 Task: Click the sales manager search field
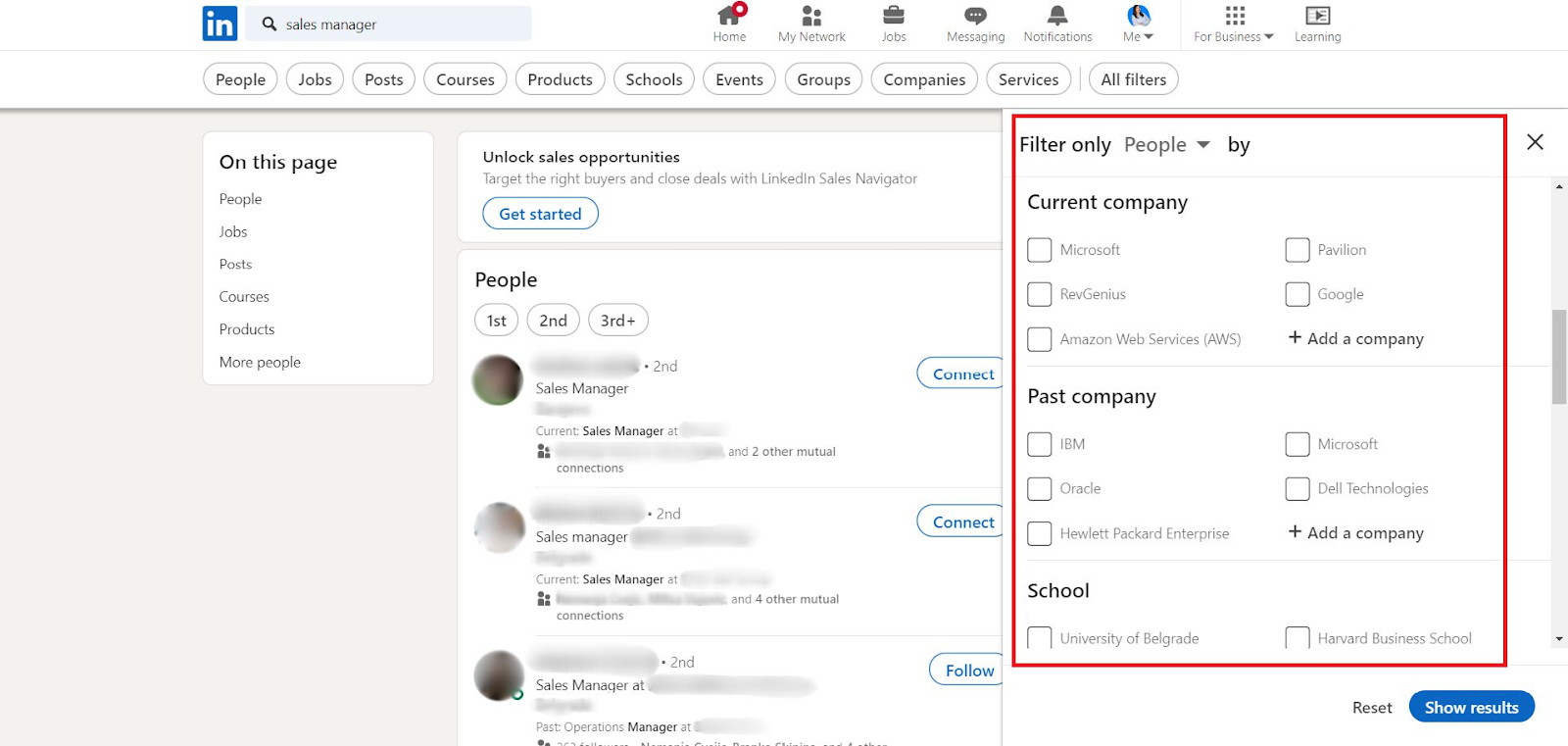click(x=388, y=24)
